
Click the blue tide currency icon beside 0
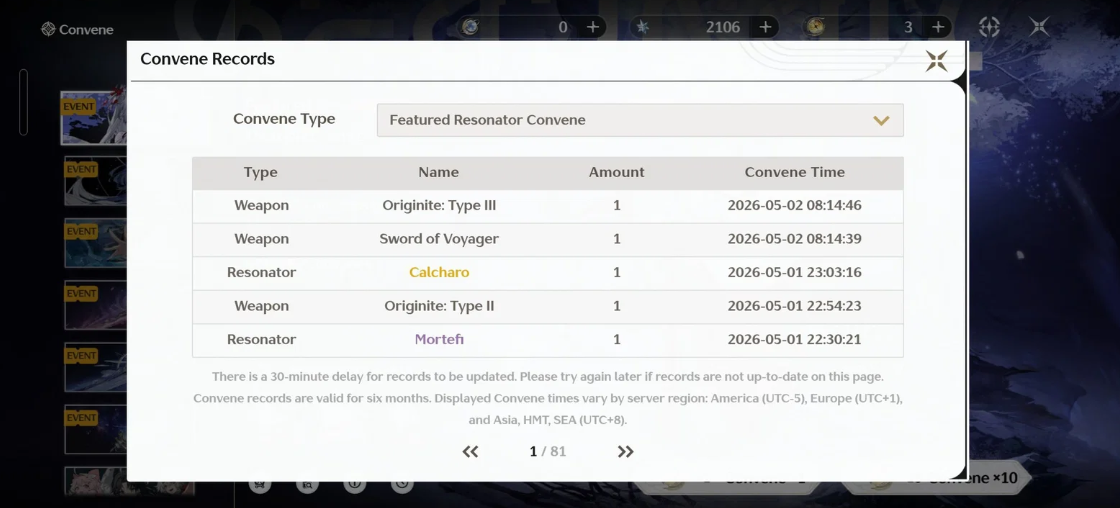(470, 27)
